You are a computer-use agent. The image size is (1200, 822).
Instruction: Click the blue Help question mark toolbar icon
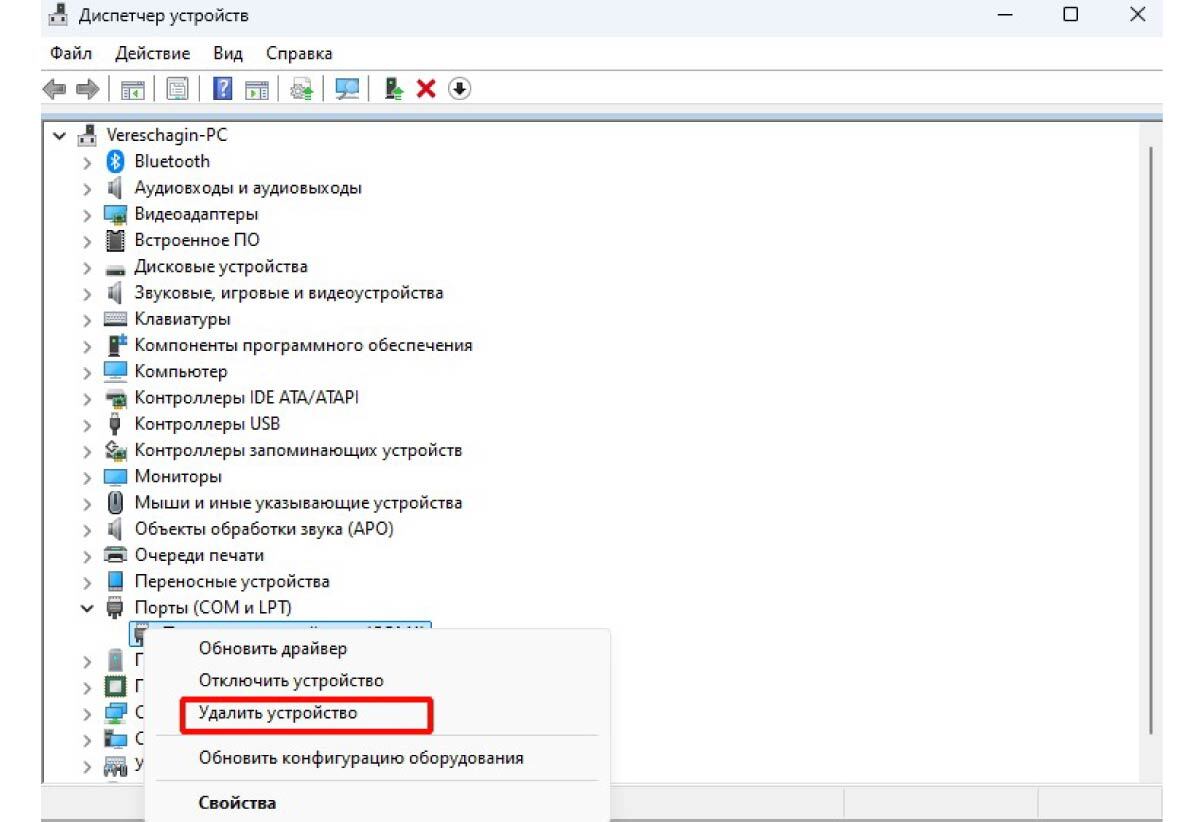tap(222, 90)
